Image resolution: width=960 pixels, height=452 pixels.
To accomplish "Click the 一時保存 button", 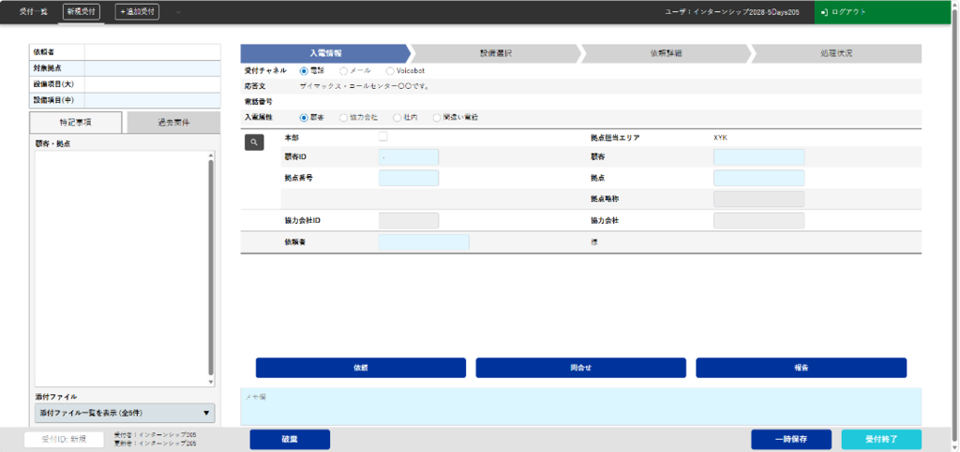I will click(x=791, y=440).
